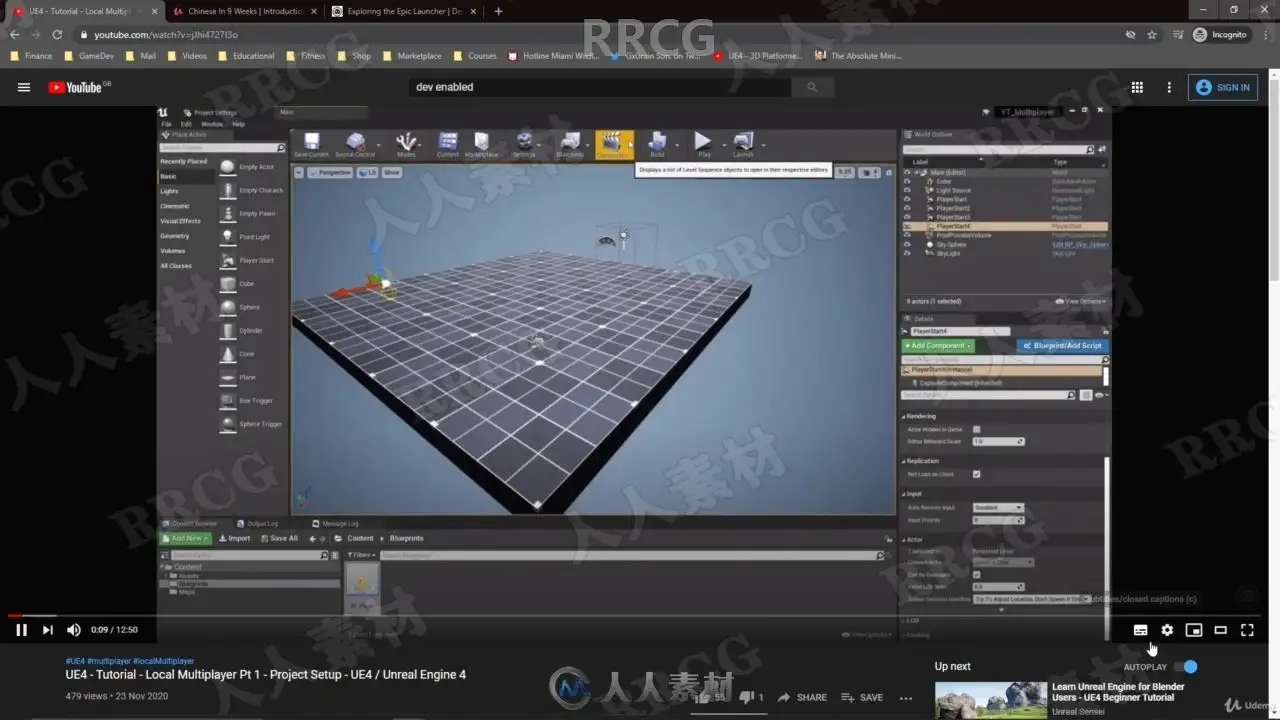Seek on the video progress bar
The width and height of the screenshot is (1280, 720).
click(640, 616)
